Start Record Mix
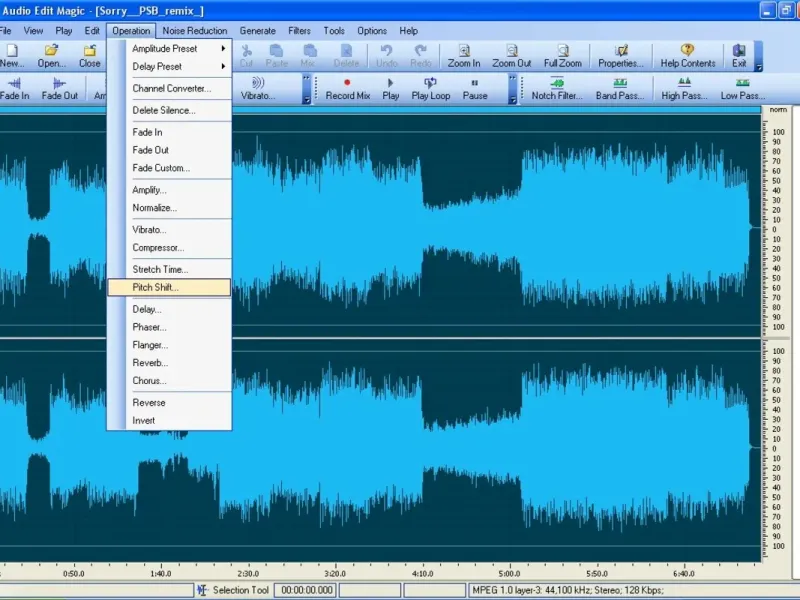The image size is (800, 600). click(347, 88)
